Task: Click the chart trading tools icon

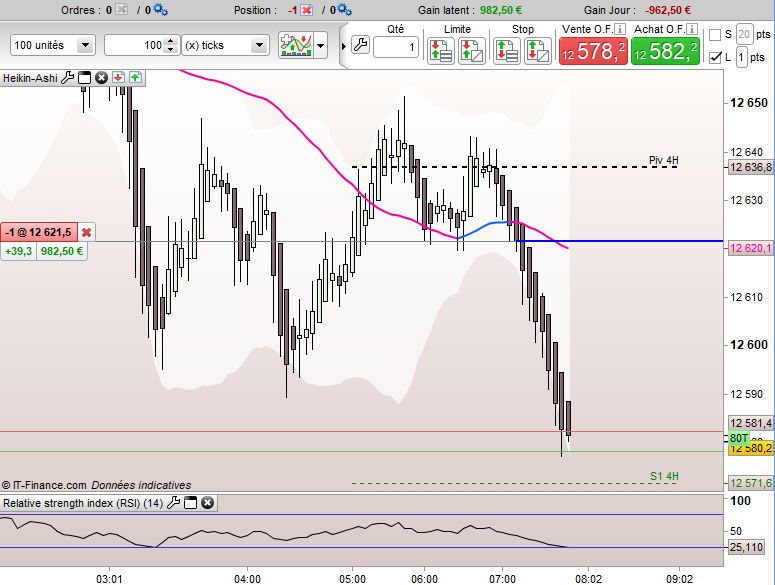Action: point(296,45)
